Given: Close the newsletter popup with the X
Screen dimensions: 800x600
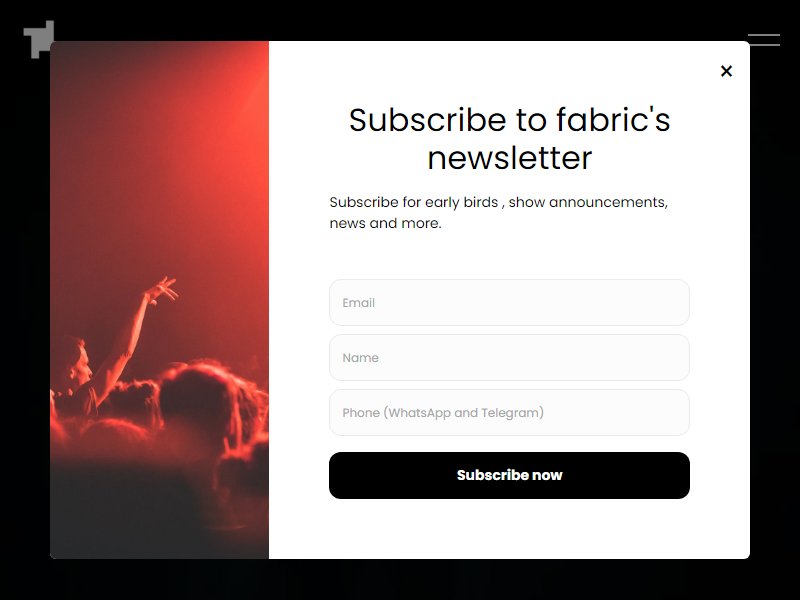Looking at the screenshot, I should coord(726,71).
